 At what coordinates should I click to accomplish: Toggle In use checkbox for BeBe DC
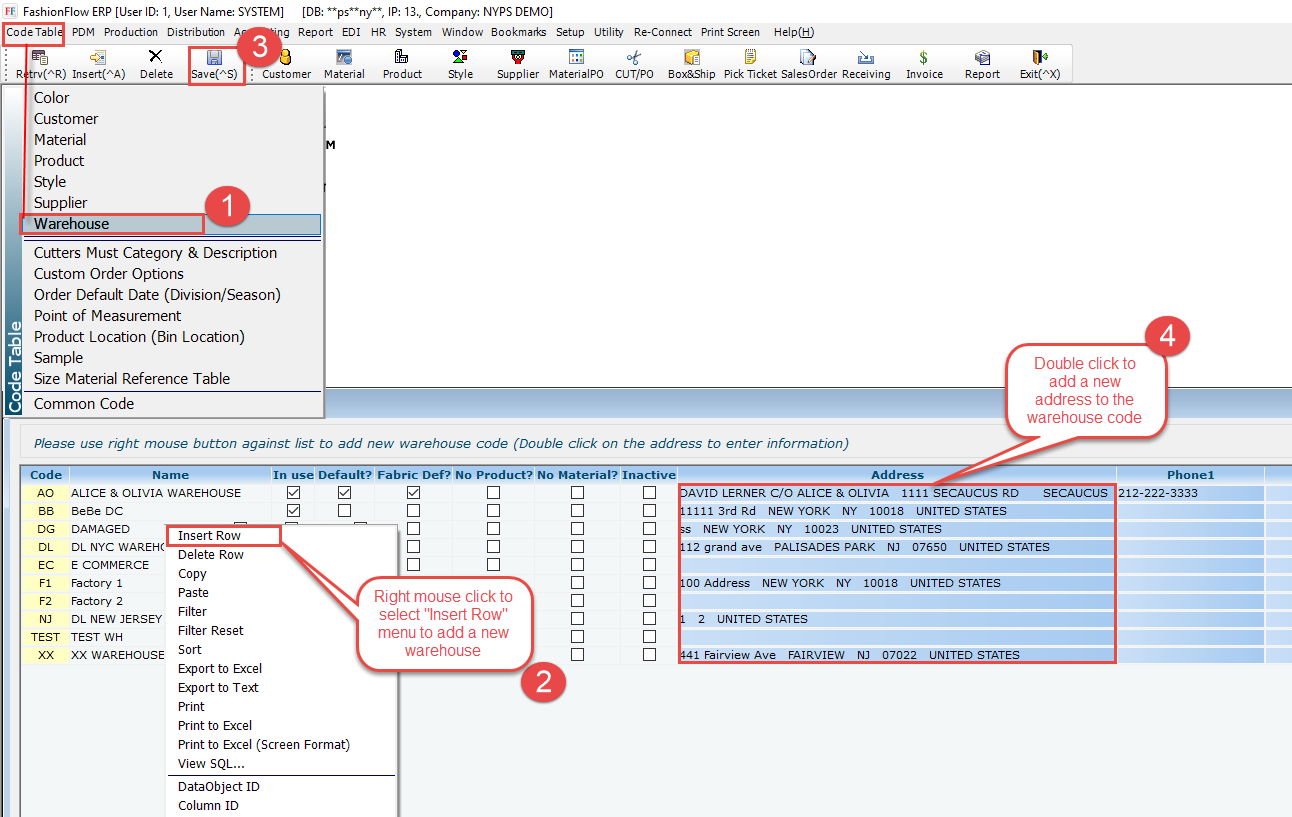[293, 511]
